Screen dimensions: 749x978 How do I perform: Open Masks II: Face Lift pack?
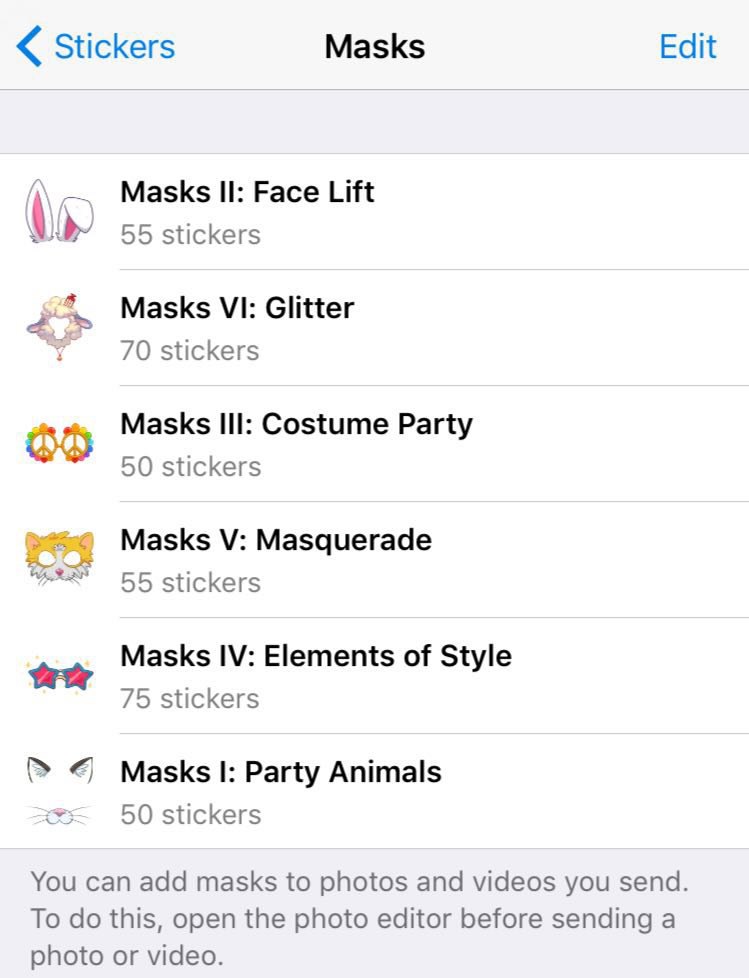(247, 191)
